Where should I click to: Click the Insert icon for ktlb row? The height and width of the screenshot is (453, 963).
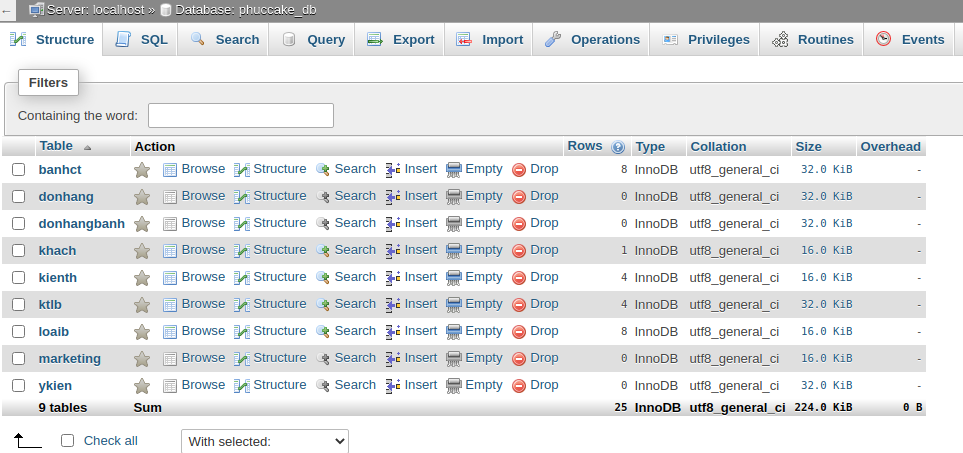point(393,305)
